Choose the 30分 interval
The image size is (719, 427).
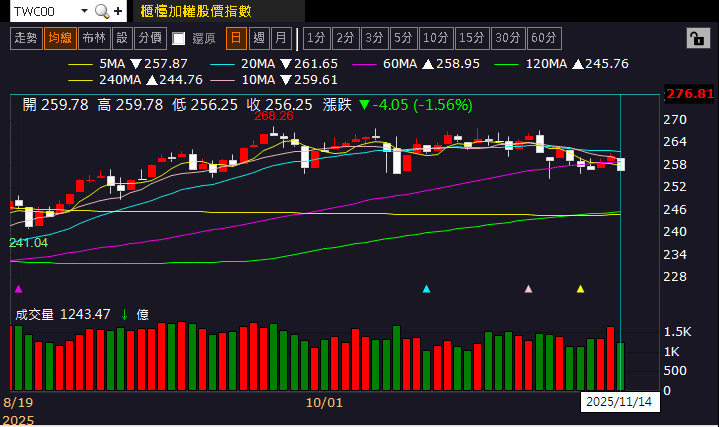pyautogui.click(x=508, y=38)
